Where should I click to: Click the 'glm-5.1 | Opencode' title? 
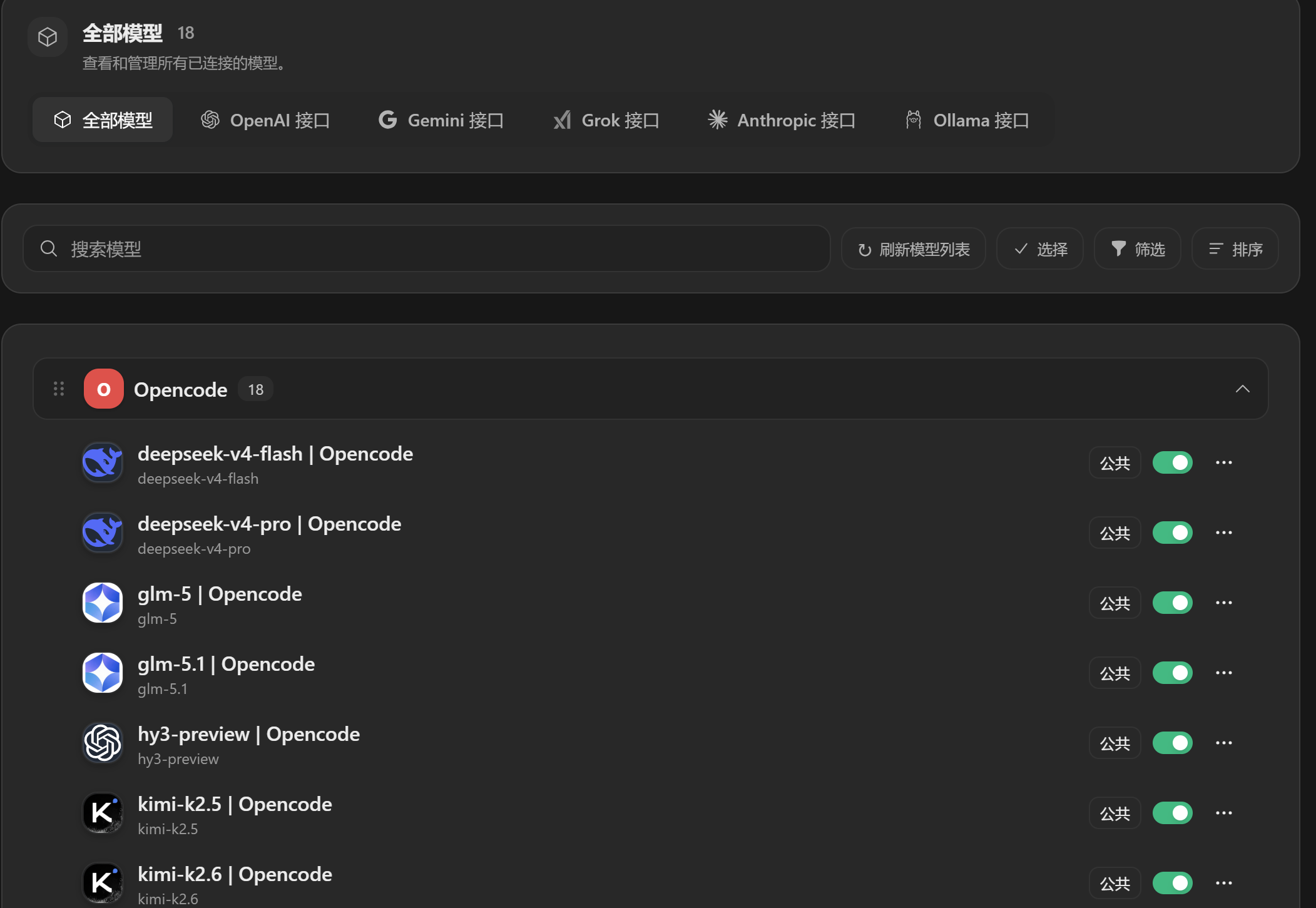226,664
